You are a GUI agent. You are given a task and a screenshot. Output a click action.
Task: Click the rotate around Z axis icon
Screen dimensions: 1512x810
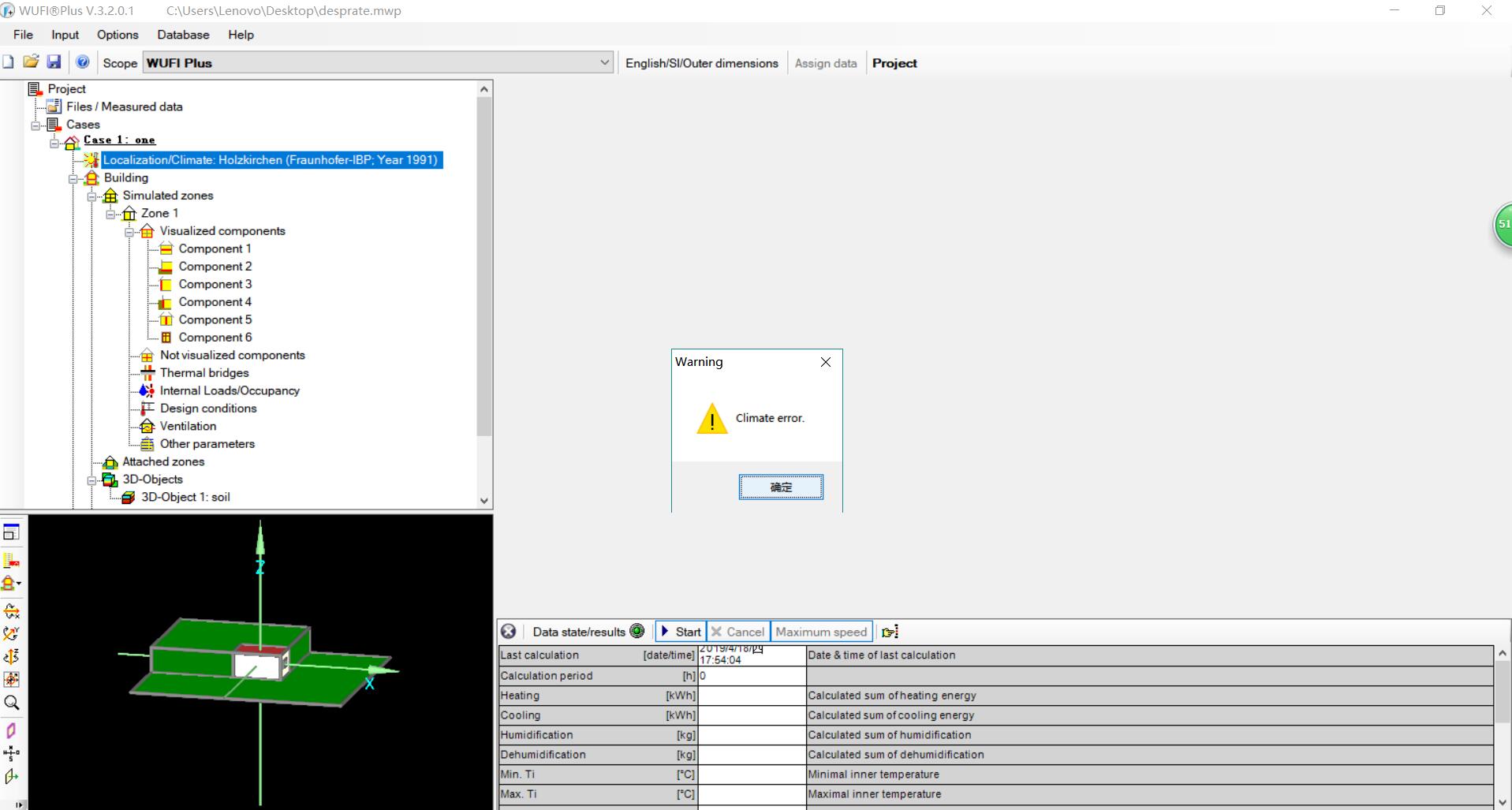click(x=11, y=656)
